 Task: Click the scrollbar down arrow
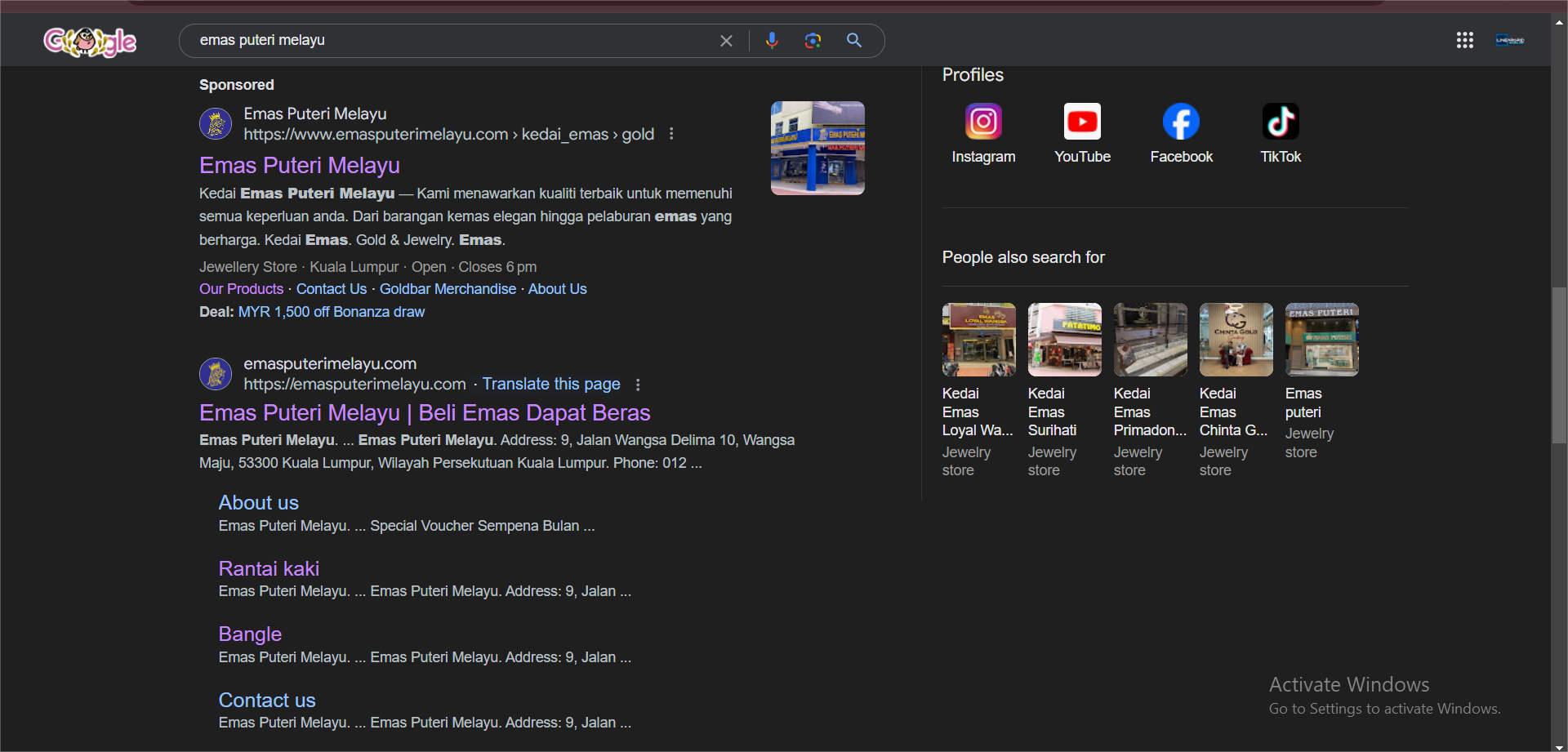1559,745
